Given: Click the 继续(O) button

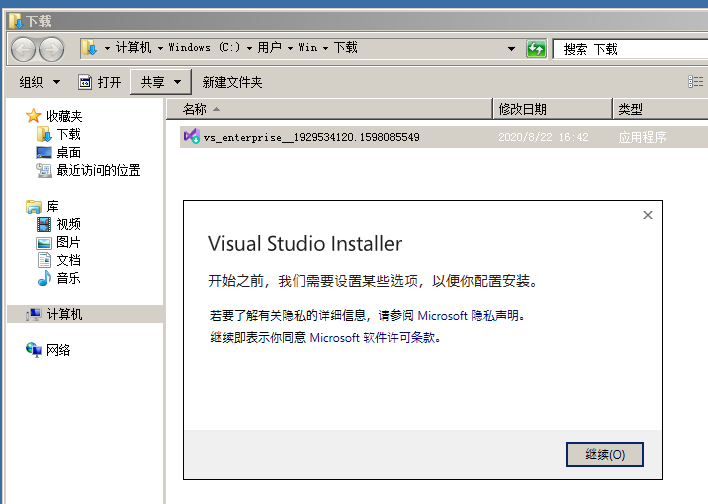Looking at the screenshot, I should pyautogui.click(x=605, y=454).
